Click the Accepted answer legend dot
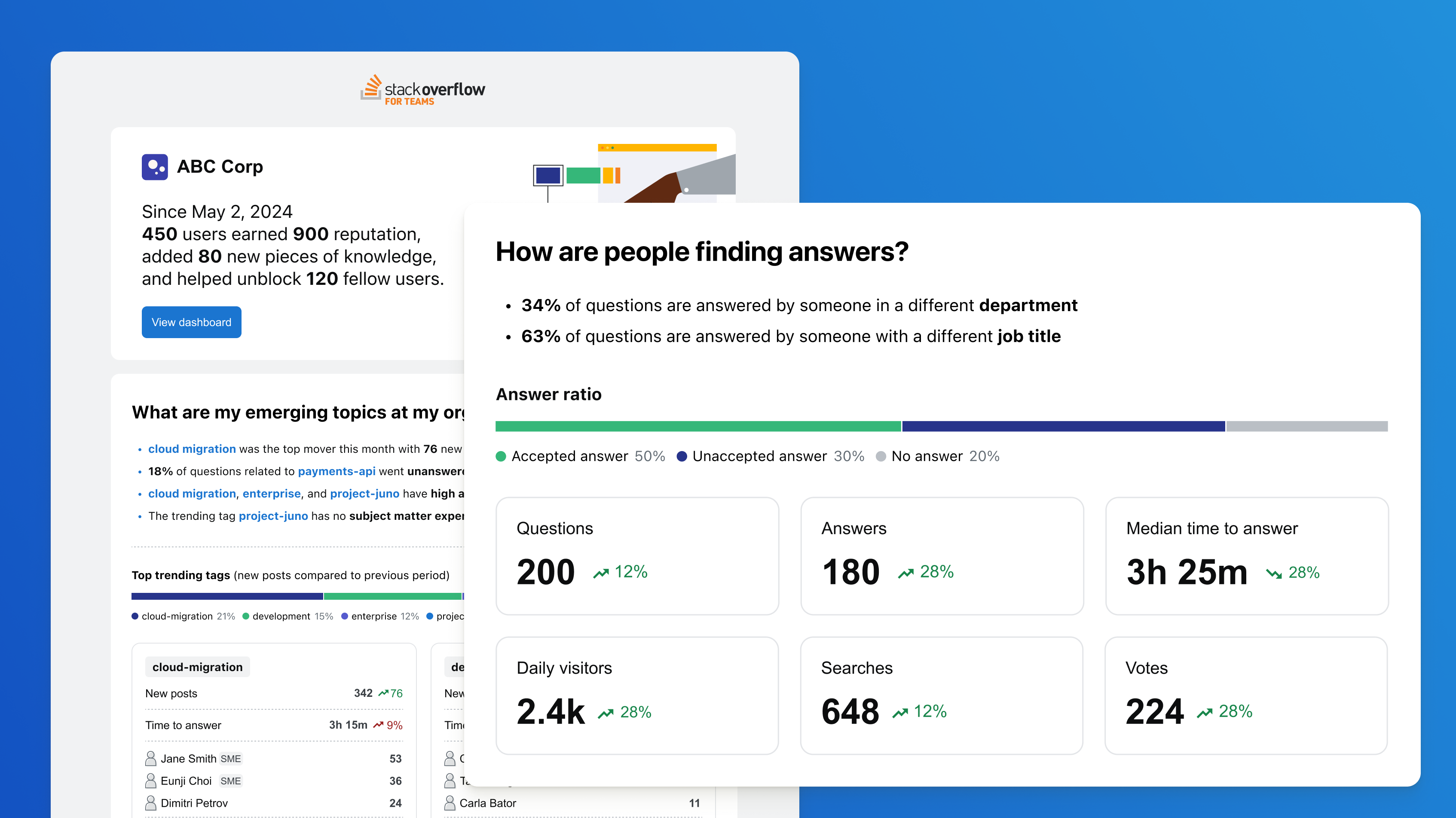1456x818 pixels. point(501,456)
